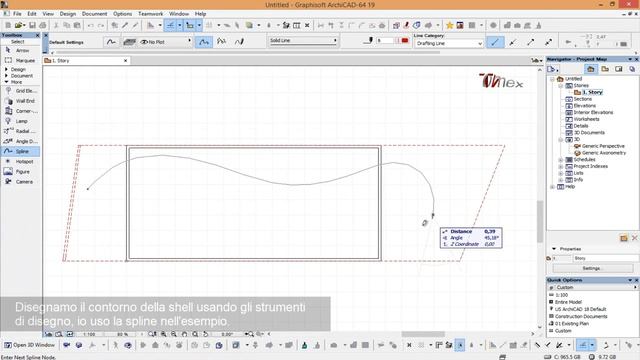Select Generic Perspective in Navigator
Viewport: 640px width, 360px height.
[x=603, y=146]
